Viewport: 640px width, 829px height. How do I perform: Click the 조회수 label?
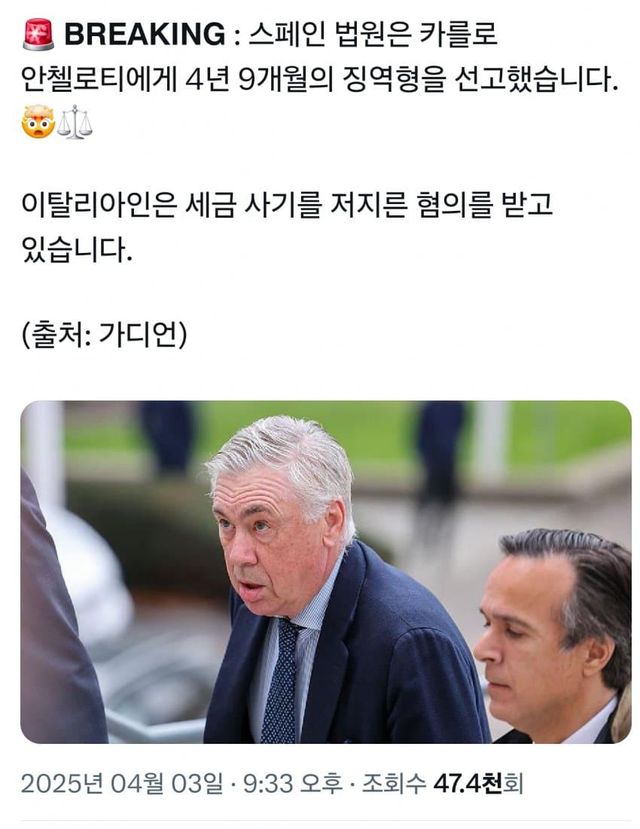click(394, 783)
